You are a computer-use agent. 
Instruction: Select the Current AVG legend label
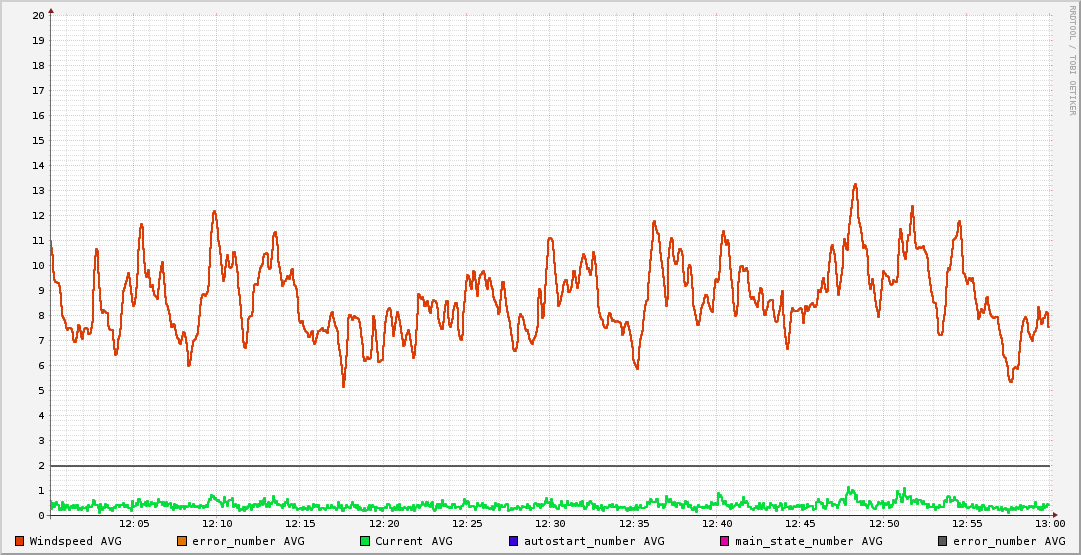[x=414, y=541]
